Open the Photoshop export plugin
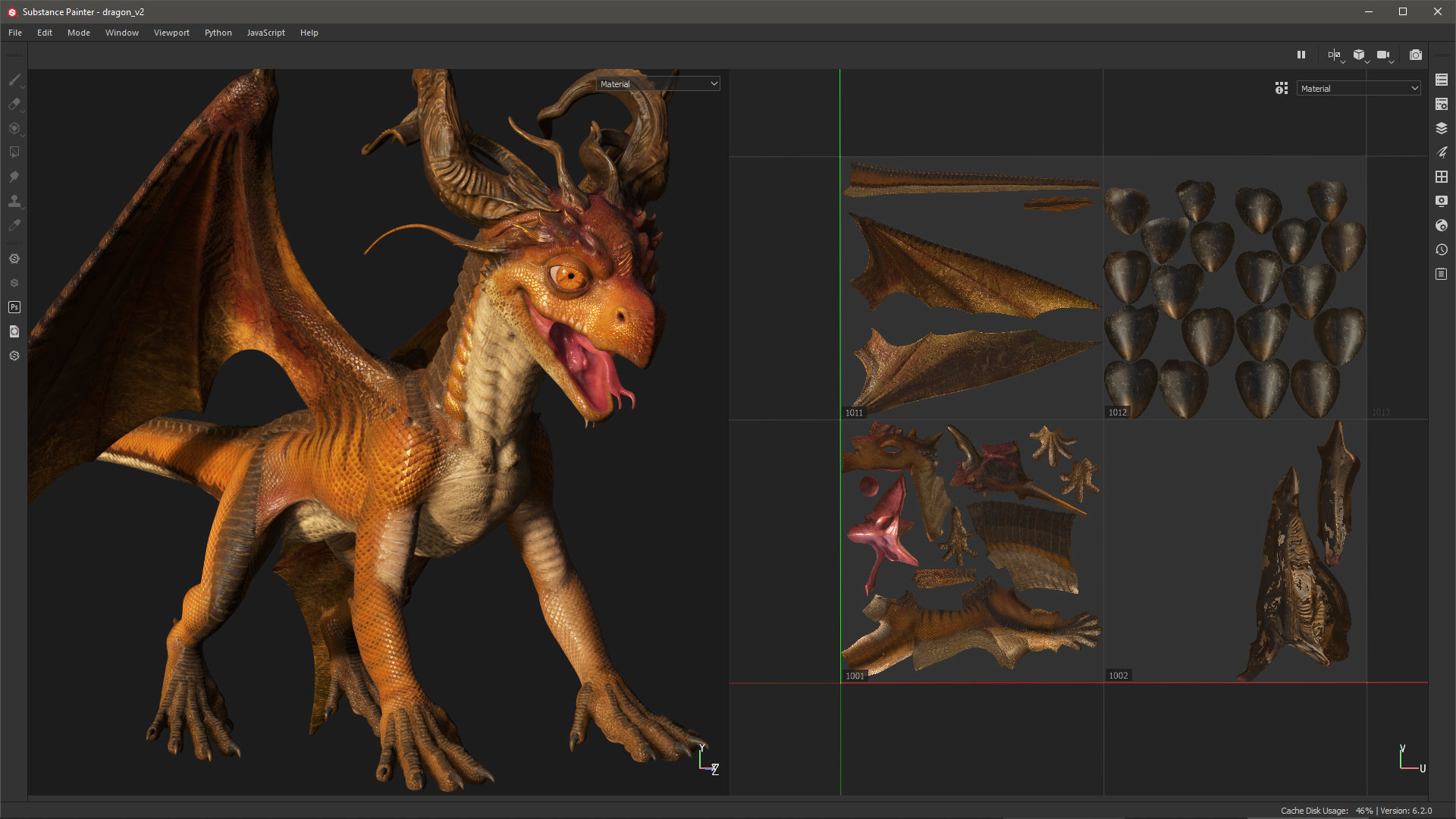Image resolution: width=1456 pixels, height=819 pixels. tap(14, 307)
